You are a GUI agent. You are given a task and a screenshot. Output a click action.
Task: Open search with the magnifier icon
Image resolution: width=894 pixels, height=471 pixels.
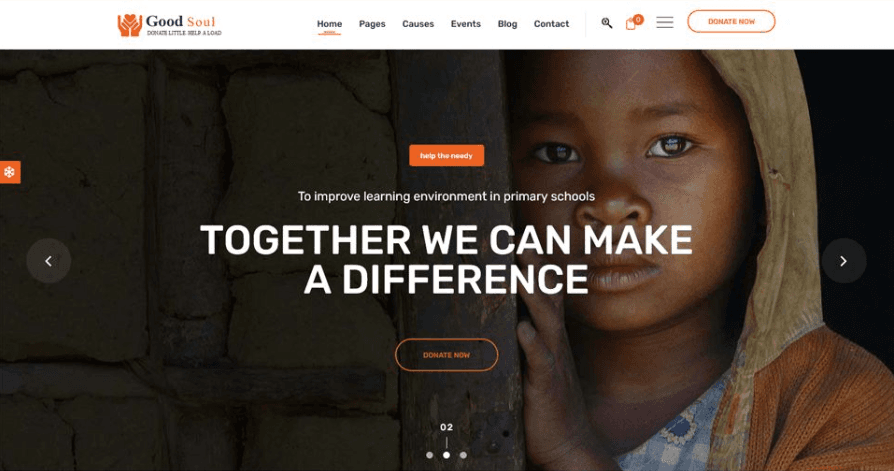607,23
